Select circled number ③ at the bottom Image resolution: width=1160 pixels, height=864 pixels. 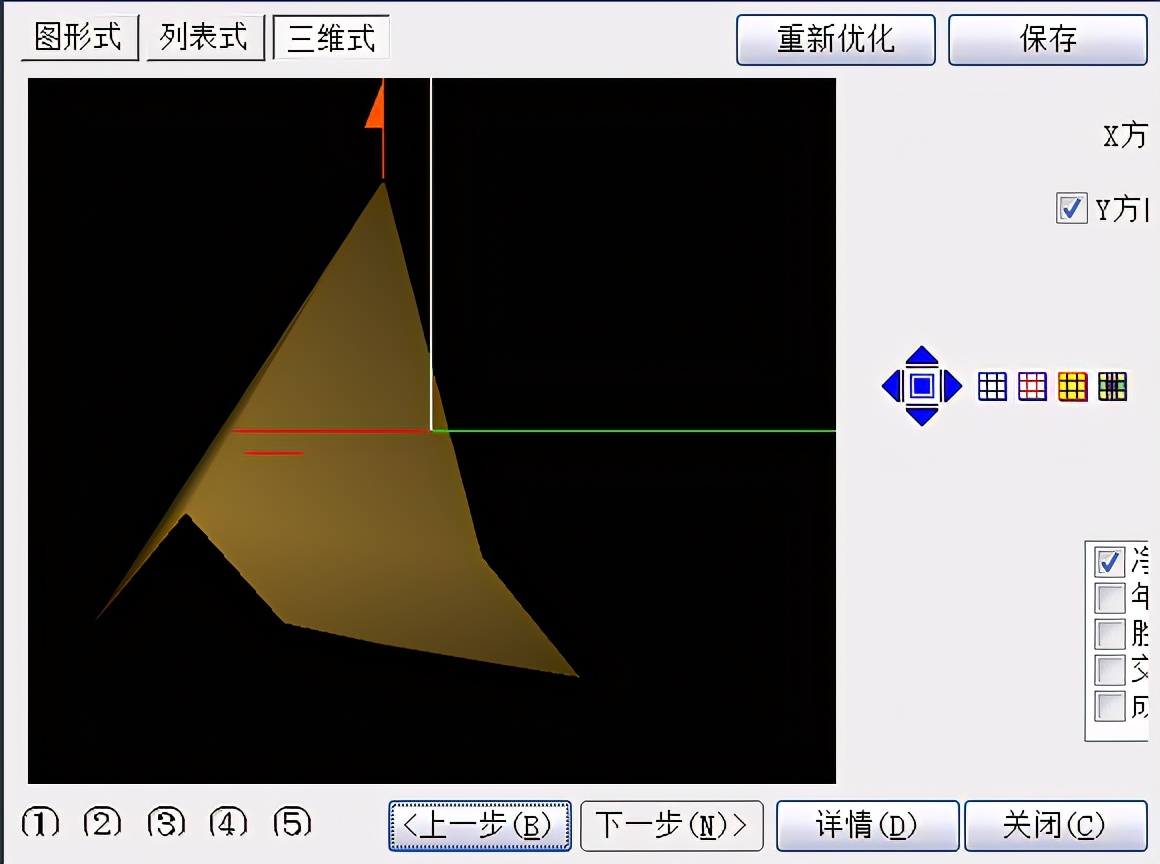[166, 823]
